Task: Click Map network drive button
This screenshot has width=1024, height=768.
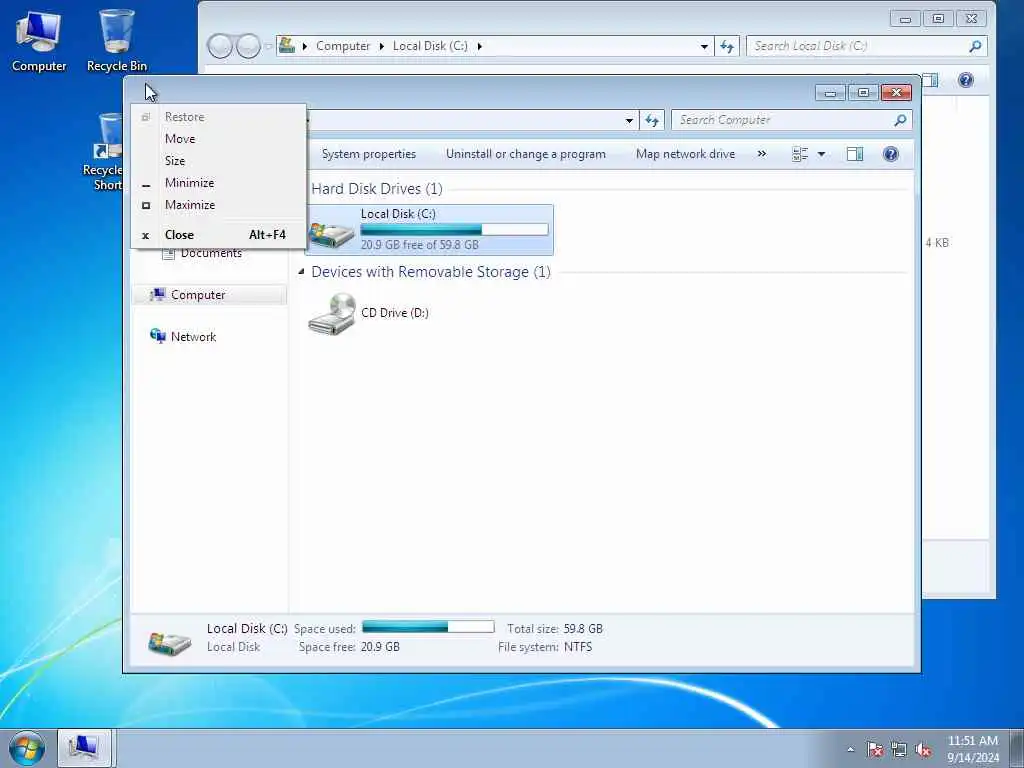Action: click(685, 154)
